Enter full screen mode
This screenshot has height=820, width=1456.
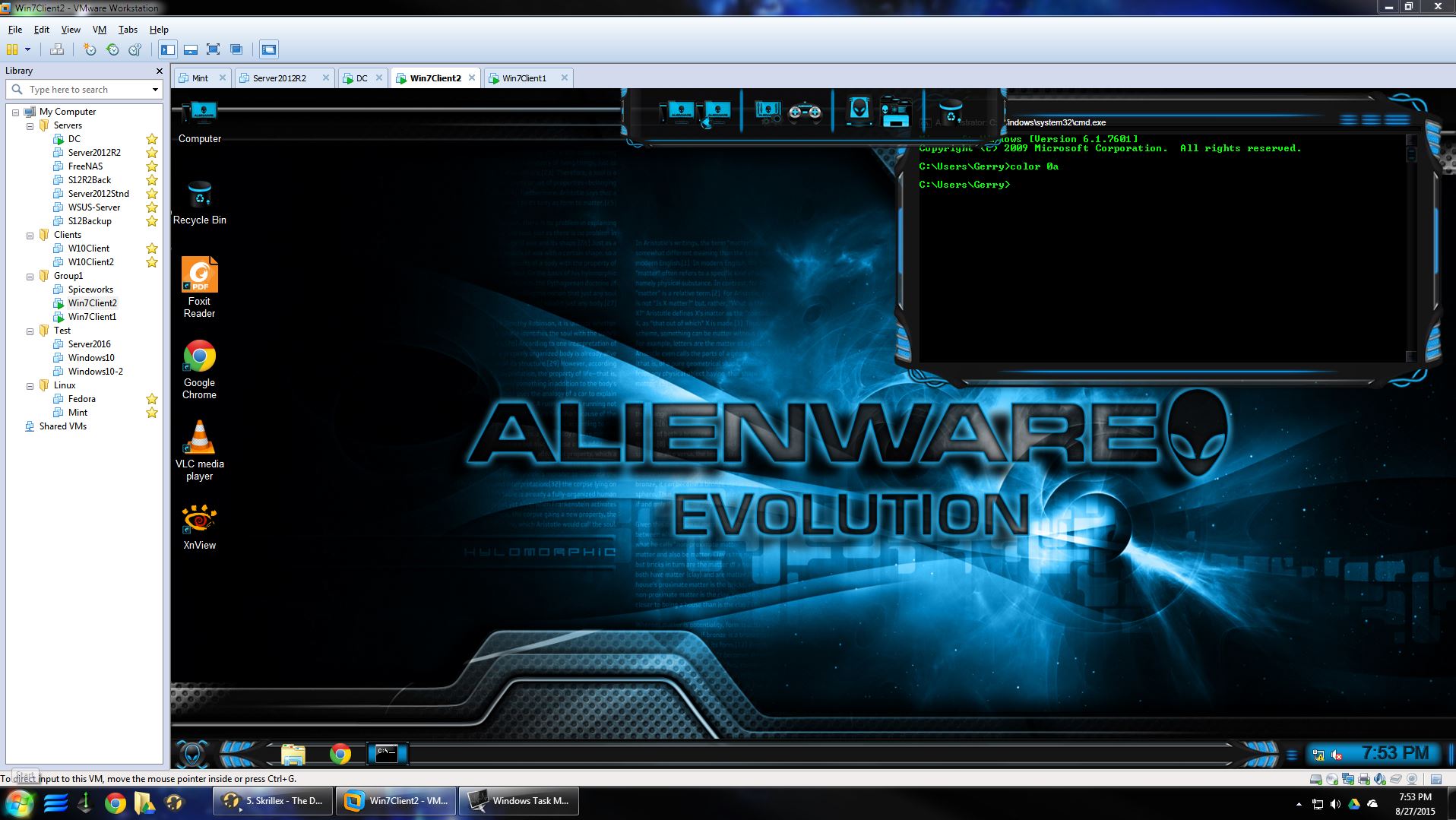pyautogui.click(x=214, y=49)
